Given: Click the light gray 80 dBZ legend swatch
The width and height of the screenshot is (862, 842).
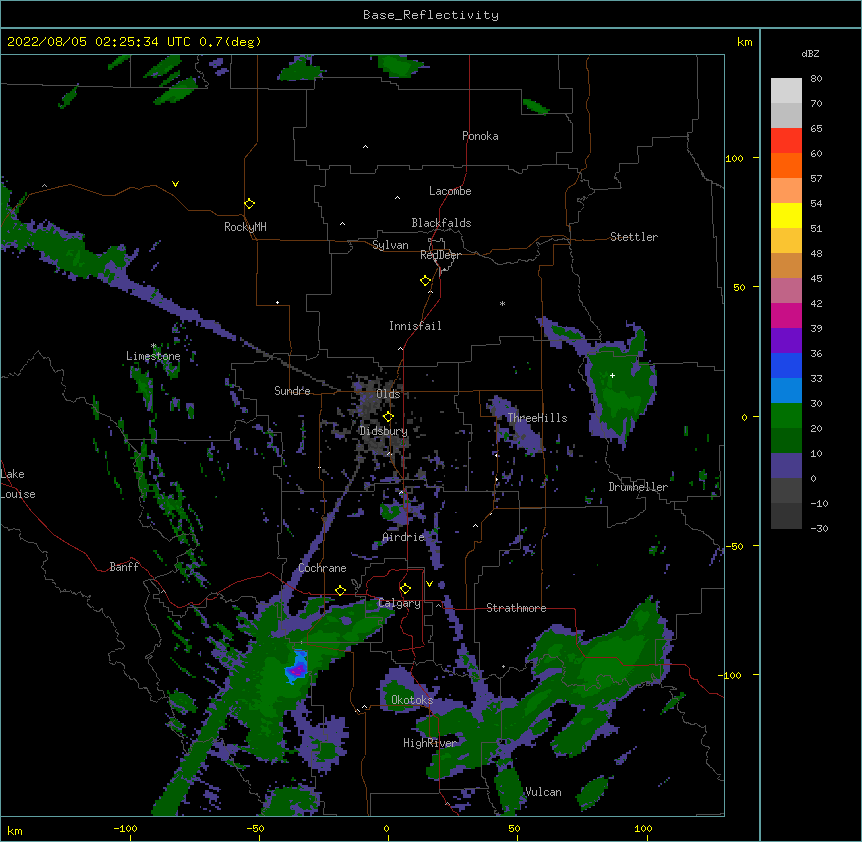Looking at the screenshot, I should [x=786, y=91].
